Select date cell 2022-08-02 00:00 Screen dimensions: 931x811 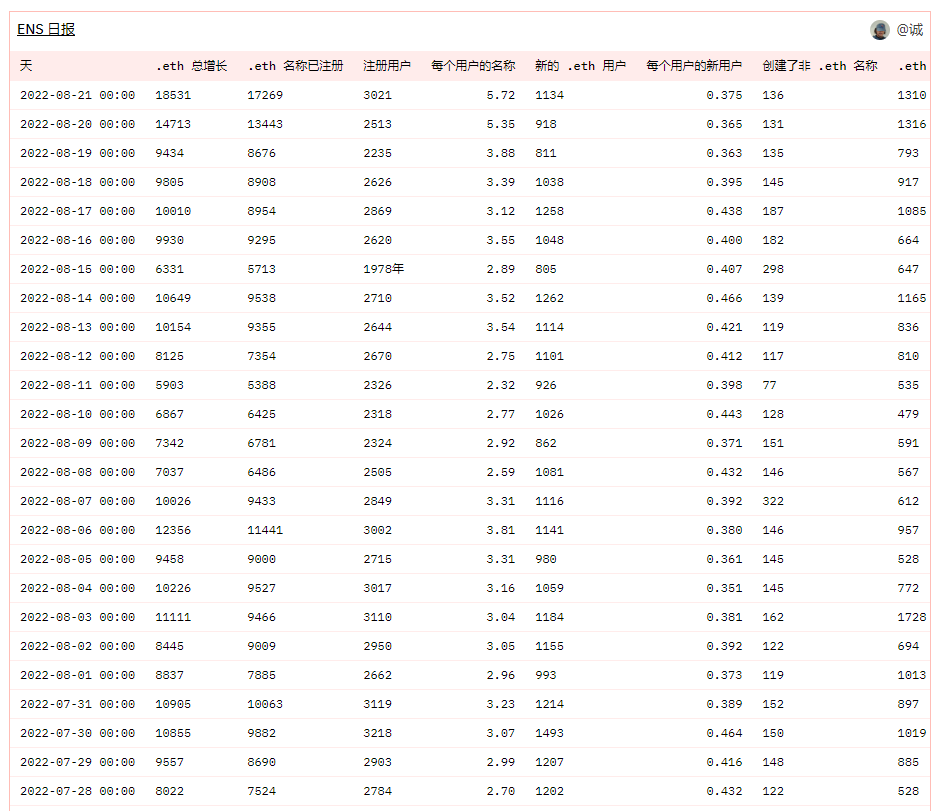click(x=78, y=647)
